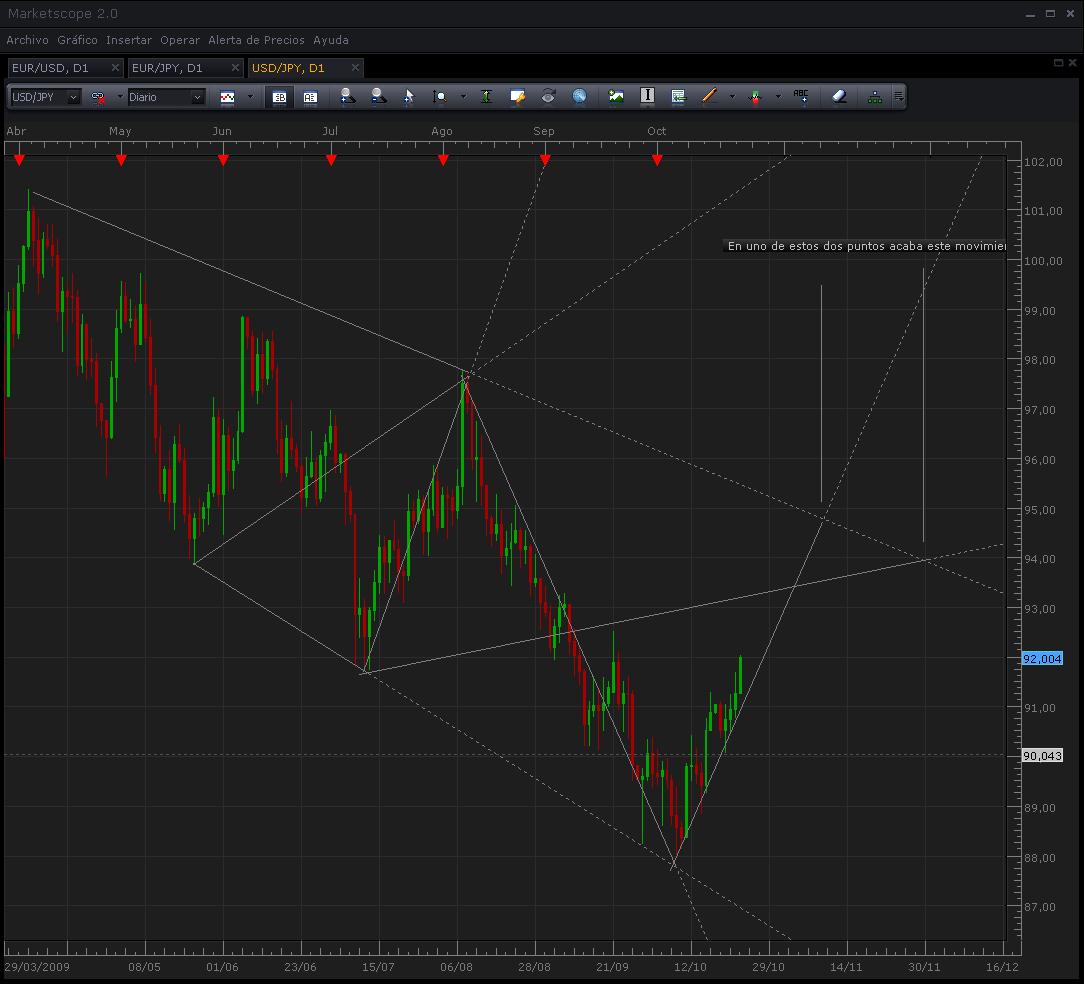Maximize the chart pane below the window controls
Image resolution: width=1085 pixels, height=987 pixels.
pos(1058,63)
